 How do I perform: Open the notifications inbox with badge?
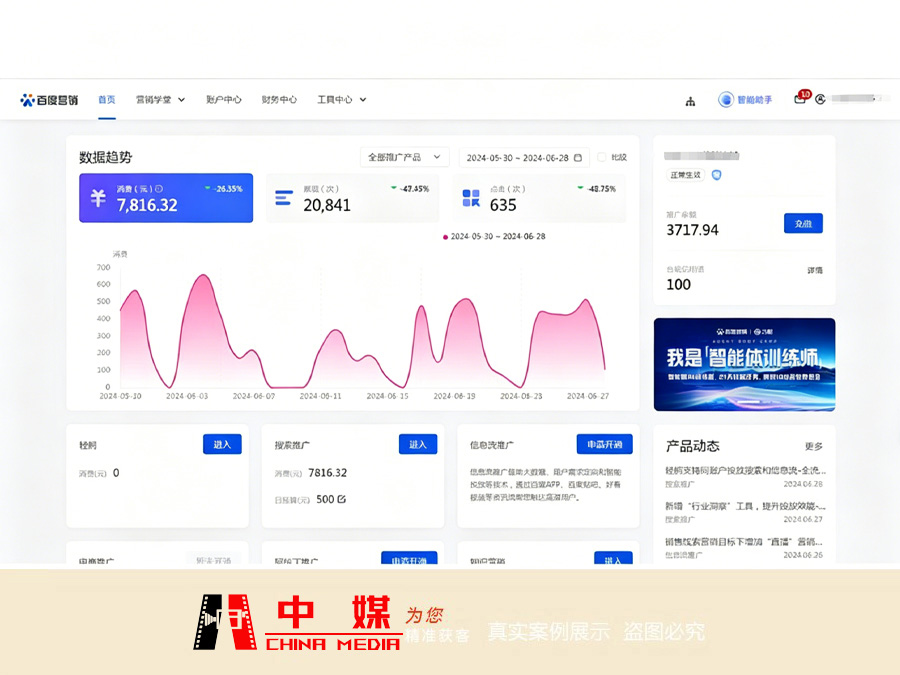[x=801, y=98]
